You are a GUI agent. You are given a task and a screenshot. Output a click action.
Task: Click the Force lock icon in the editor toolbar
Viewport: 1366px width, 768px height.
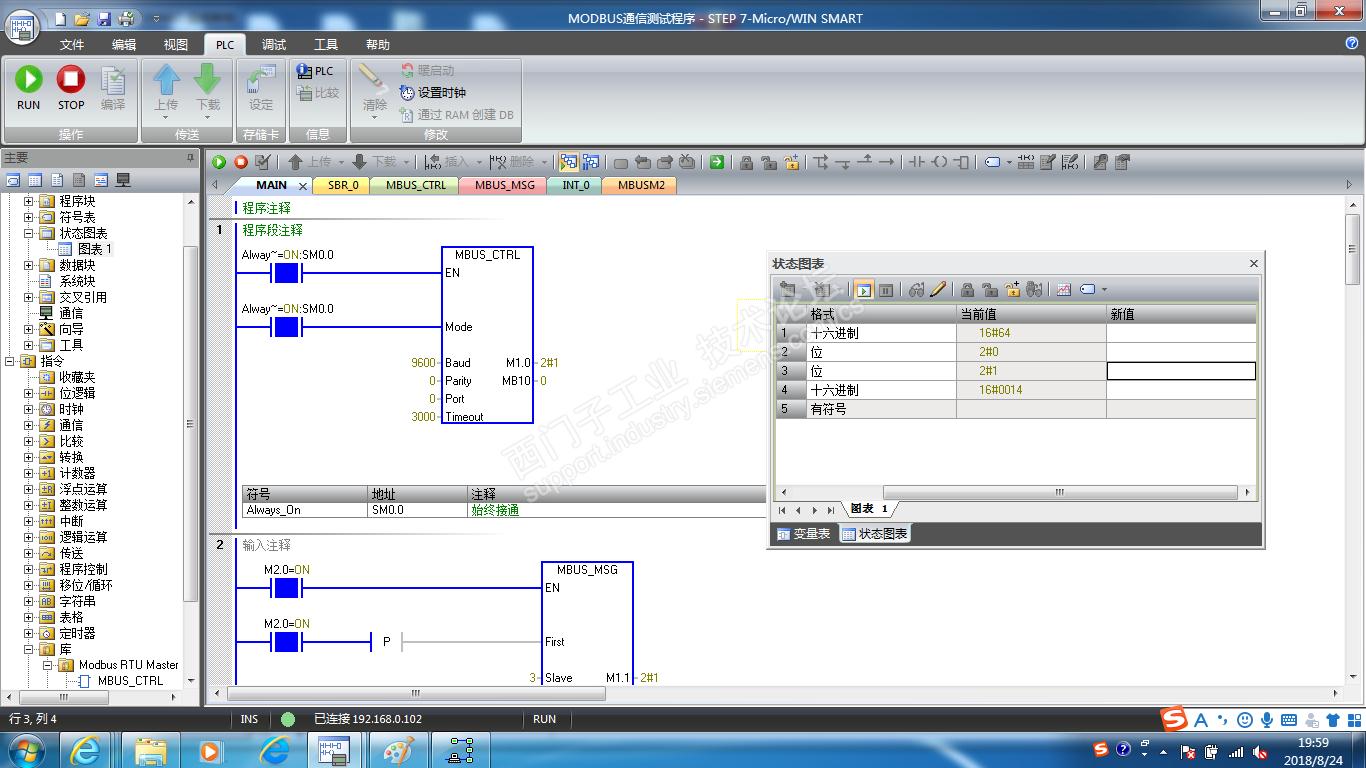(x=746, y=162)
